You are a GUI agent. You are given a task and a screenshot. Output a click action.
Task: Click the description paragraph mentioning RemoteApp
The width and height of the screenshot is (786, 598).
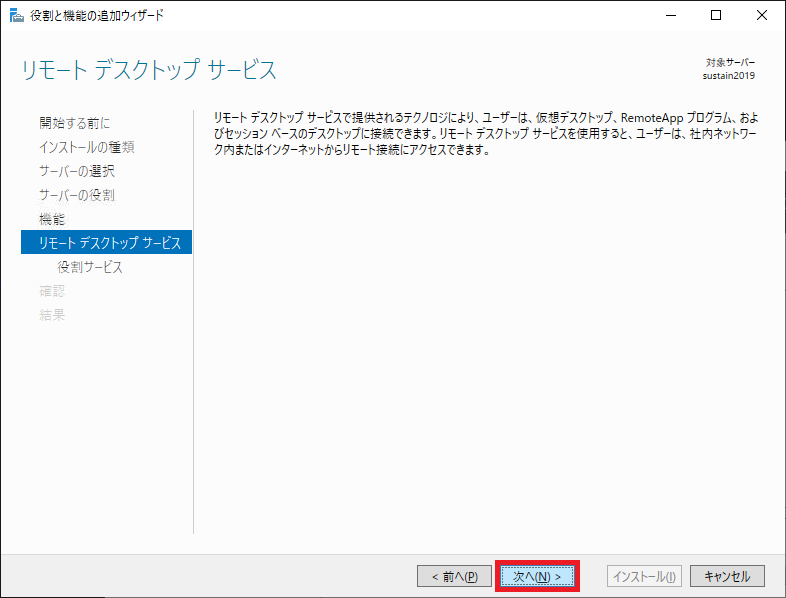click(486, 133)
